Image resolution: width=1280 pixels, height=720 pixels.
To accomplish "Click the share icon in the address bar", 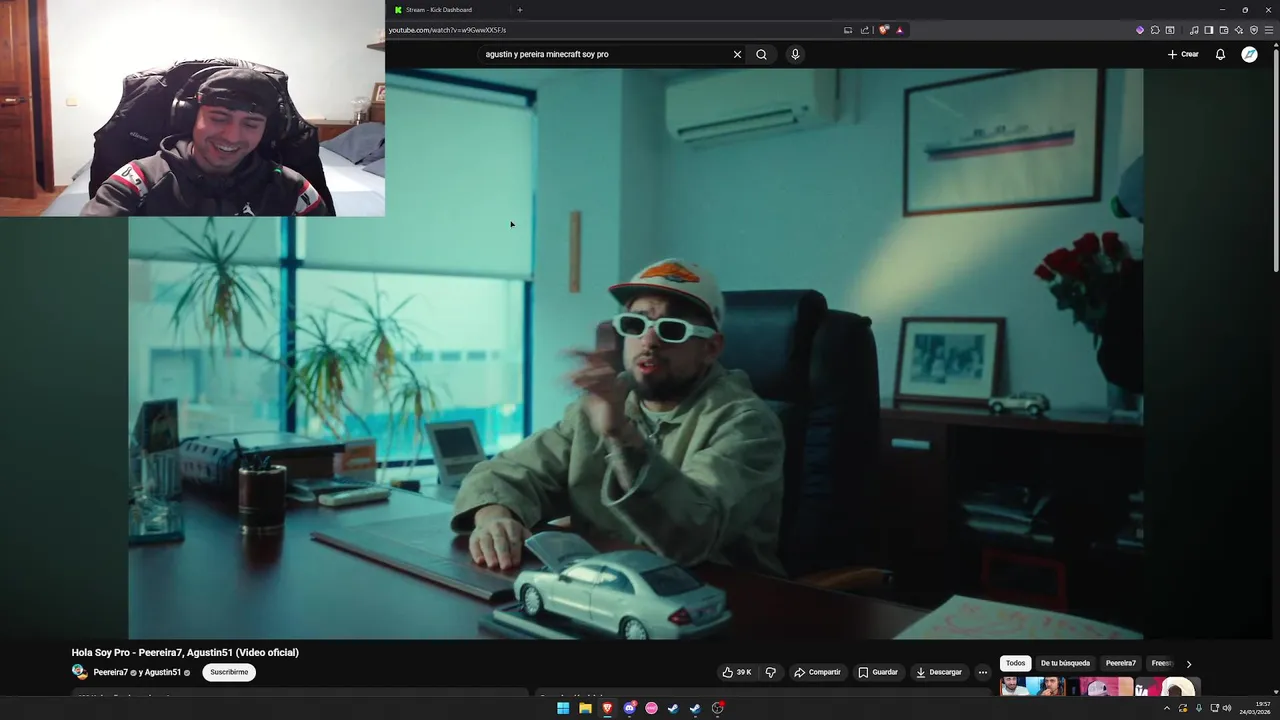I will coord(864,30).
